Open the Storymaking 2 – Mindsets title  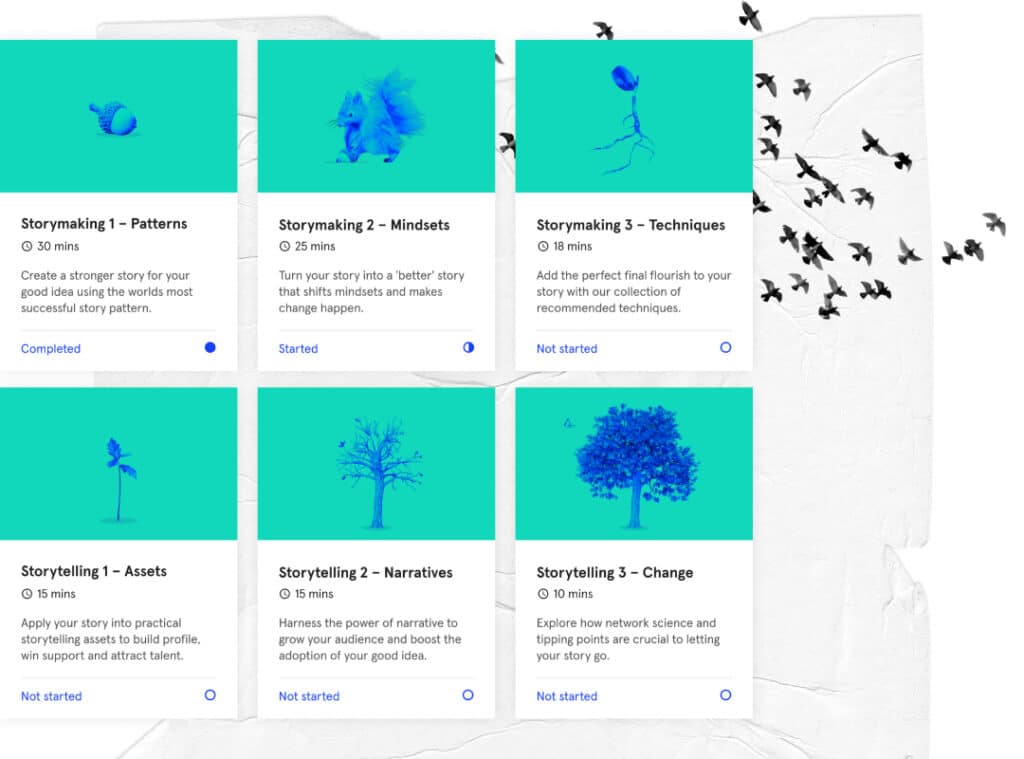coord(364,225)
